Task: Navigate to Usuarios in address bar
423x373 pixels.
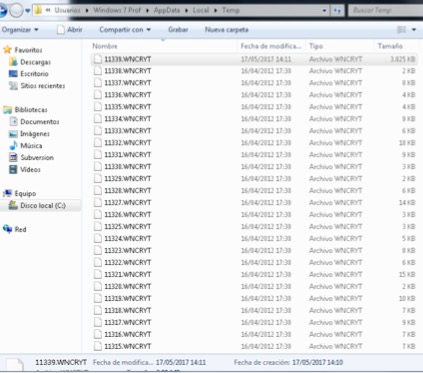Action: click(x=67, y=10)
